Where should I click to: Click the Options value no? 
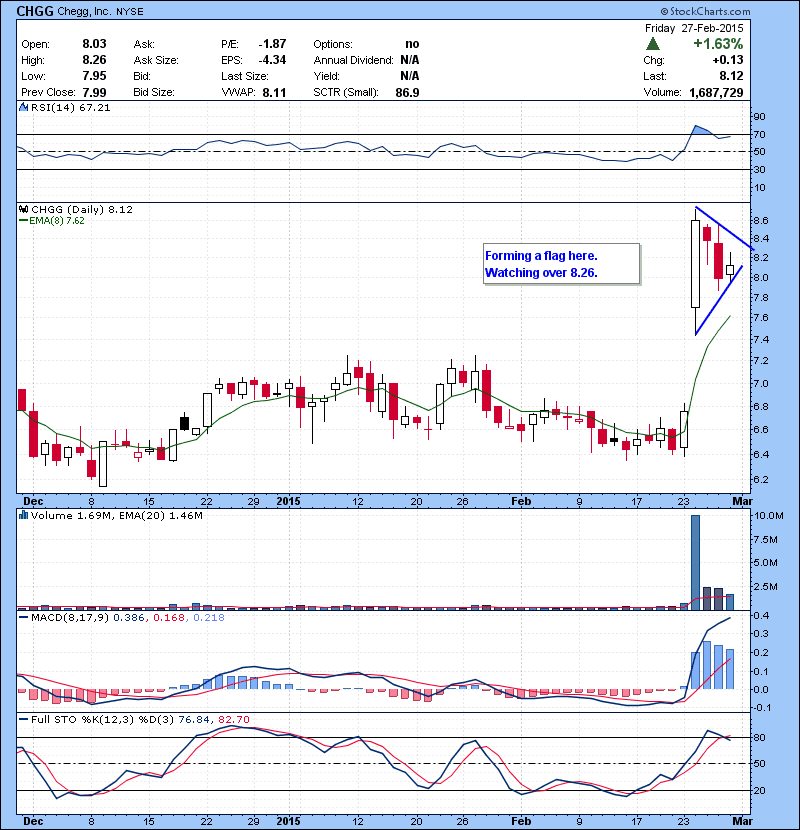(412, 44)
